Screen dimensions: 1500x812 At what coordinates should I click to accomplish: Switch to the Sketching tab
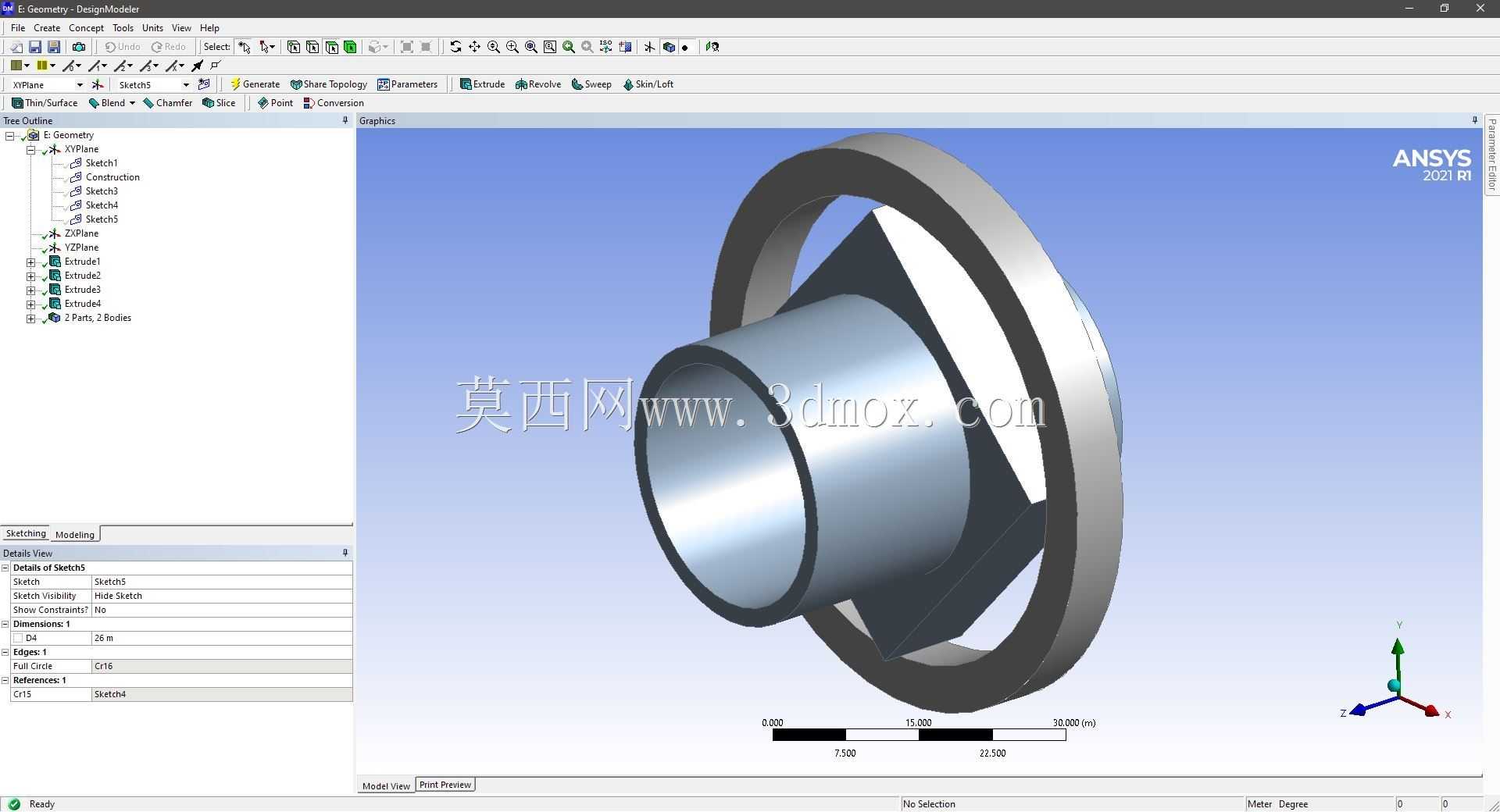pyautogui.click(x=26, y=533)
